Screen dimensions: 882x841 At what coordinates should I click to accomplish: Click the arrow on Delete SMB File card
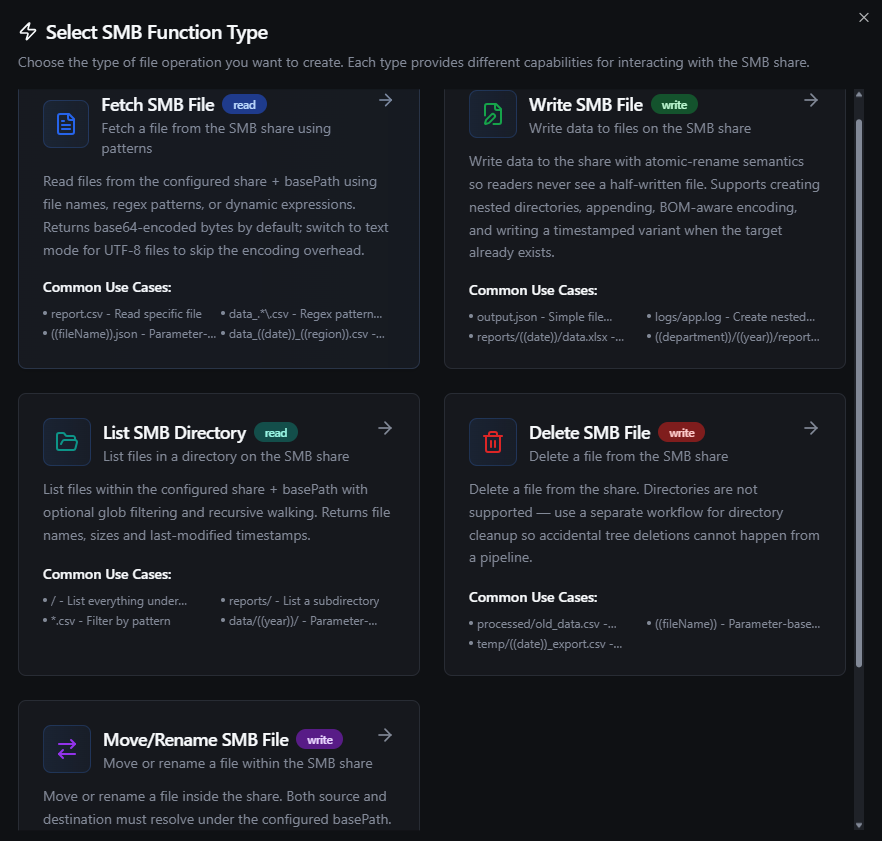[x=811, y=428]
